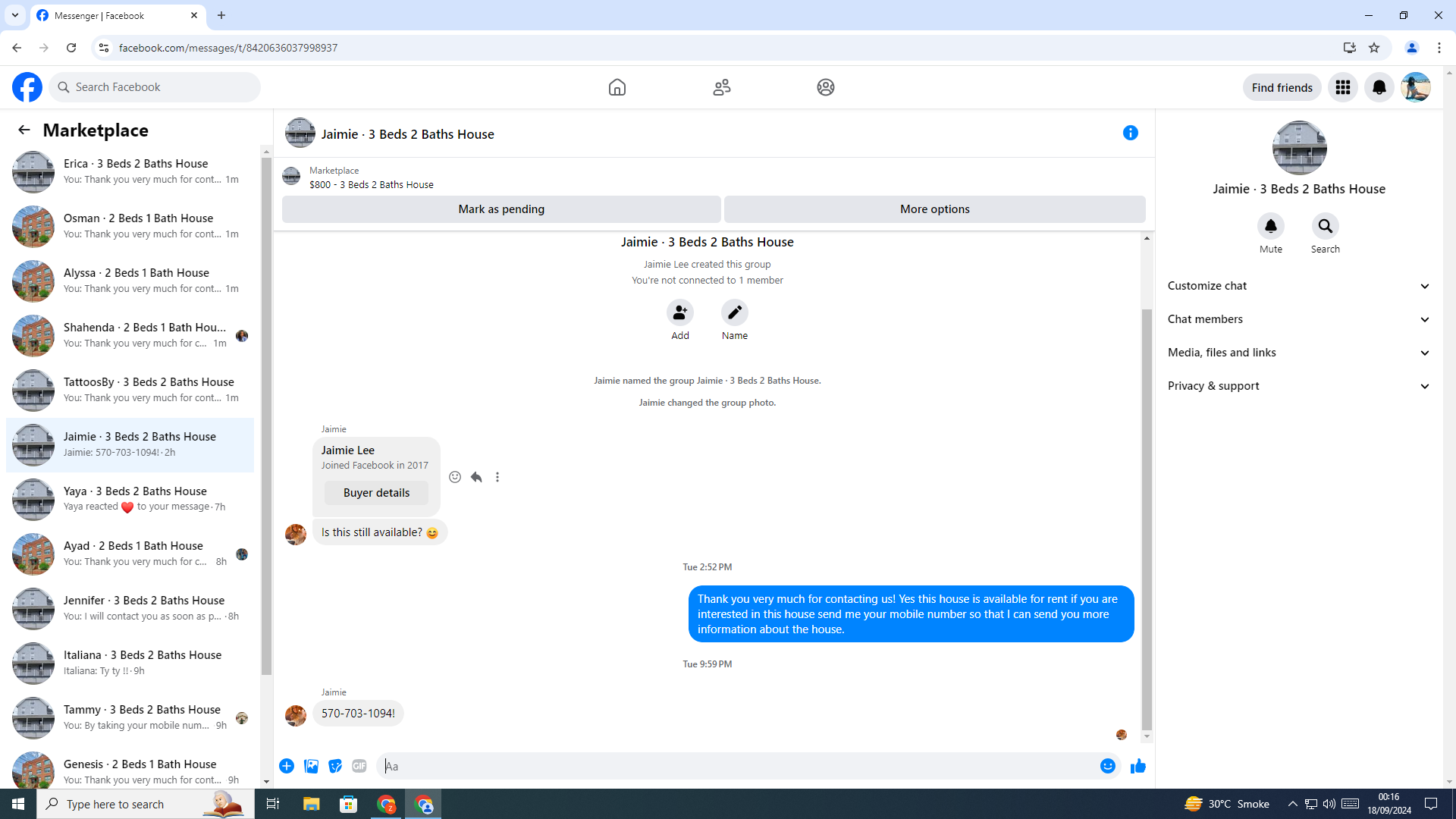
Task: Open the Friends tab in top navigation
Action: coord(721,87)
